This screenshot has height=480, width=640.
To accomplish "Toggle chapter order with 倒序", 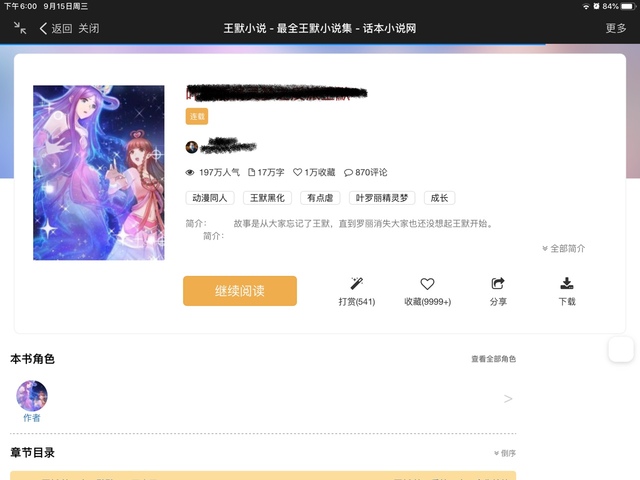I will tap(505, 453).
